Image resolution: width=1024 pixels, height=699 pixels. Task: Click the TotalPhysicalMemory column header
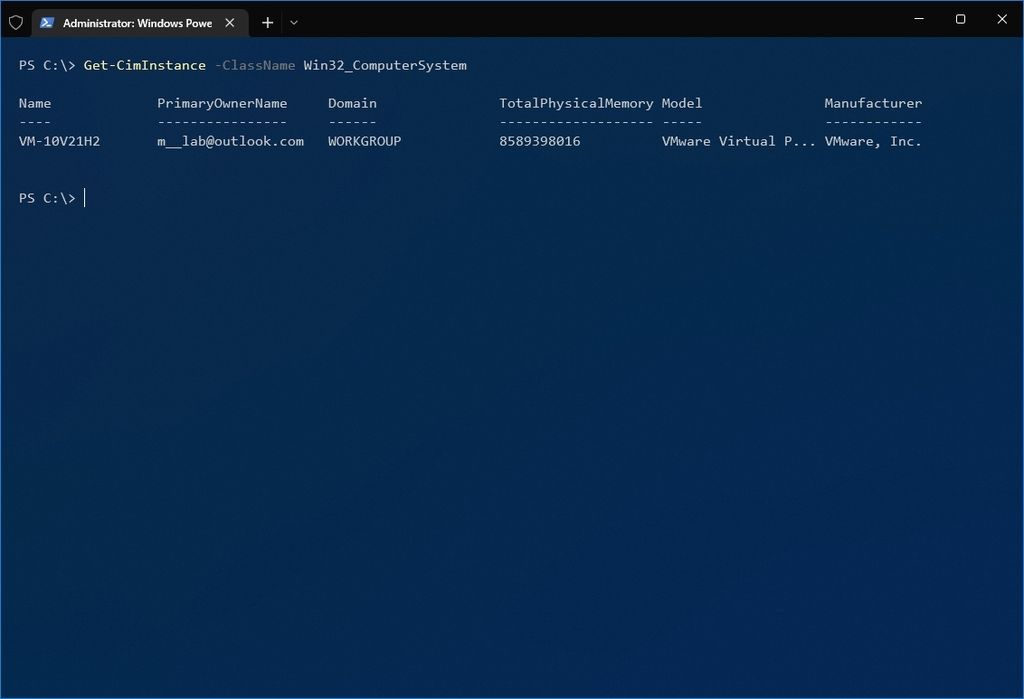(x=576, y=102)
